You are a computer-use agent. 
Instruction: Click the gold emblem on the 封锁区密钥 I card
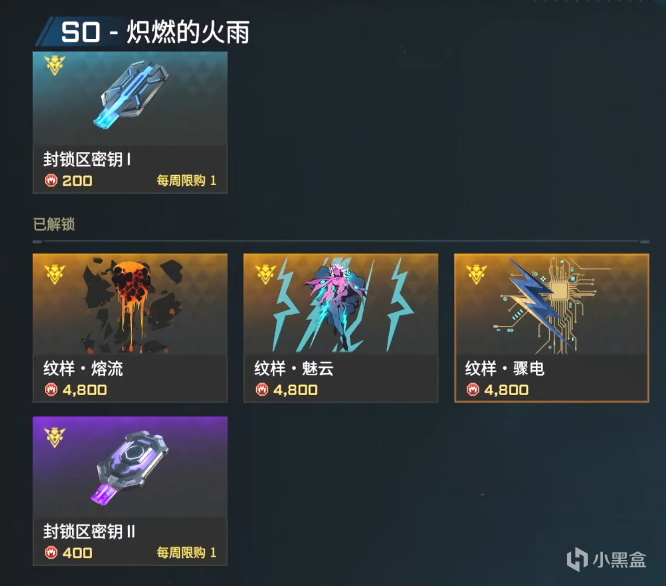point(55,65)
